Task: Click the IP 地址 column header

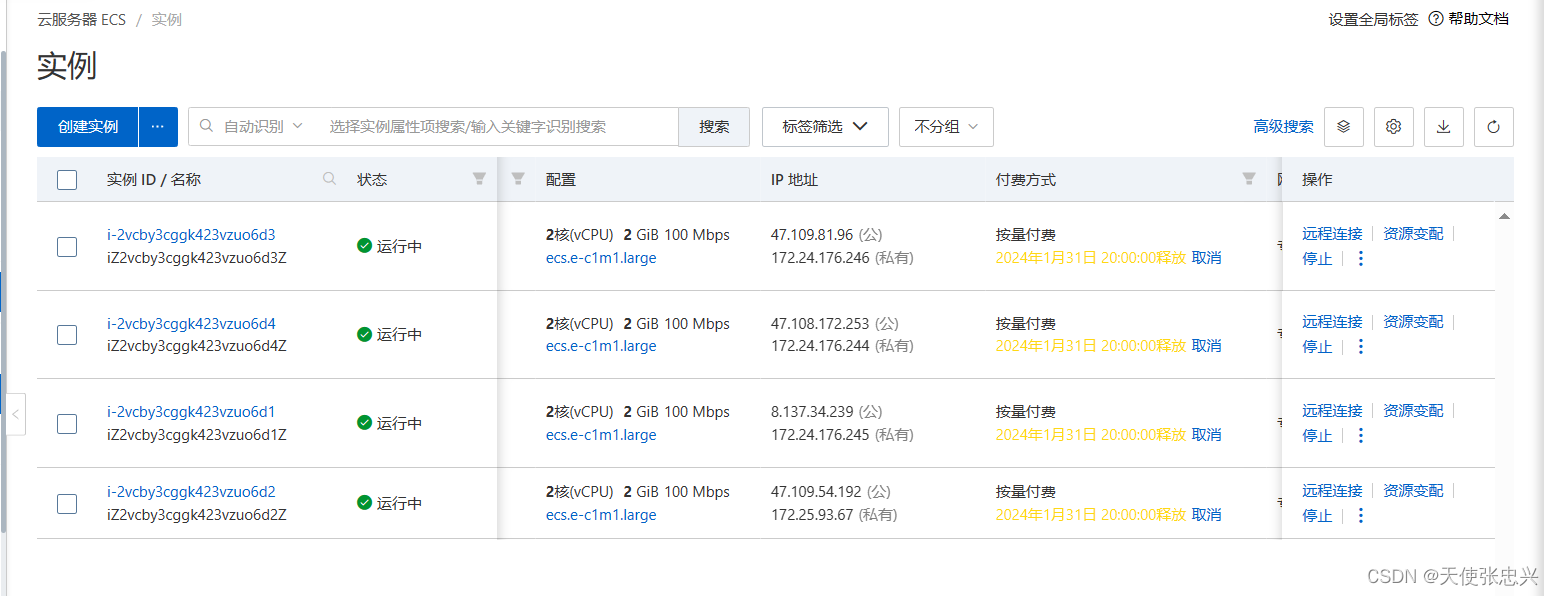Action: pos(794,180)
